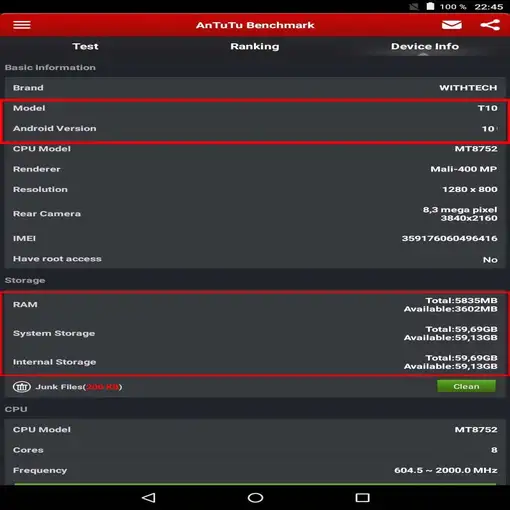Viewport: 510px width, 510px height.
Task: Select the Device Info tab
Action: 425,46
